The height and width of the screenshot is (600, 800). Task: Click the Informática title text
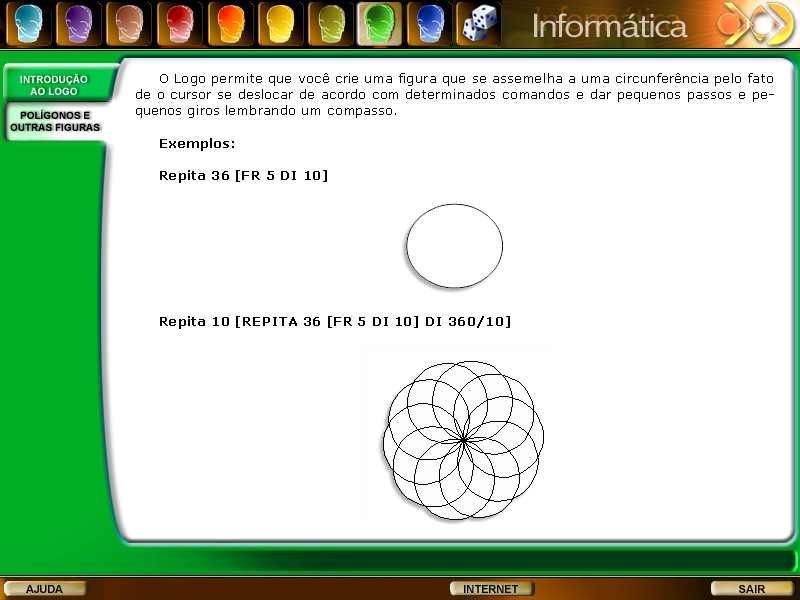click(610, 26)
